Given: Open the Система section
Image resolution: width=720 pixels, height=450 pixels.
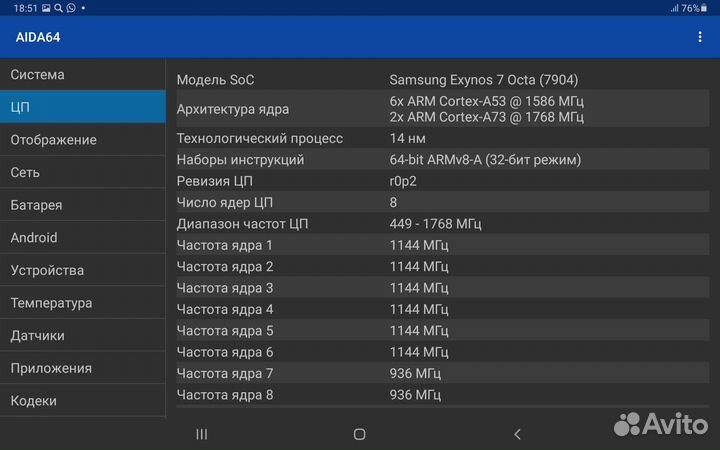Looking at the screenshot, I should (83, 74).
